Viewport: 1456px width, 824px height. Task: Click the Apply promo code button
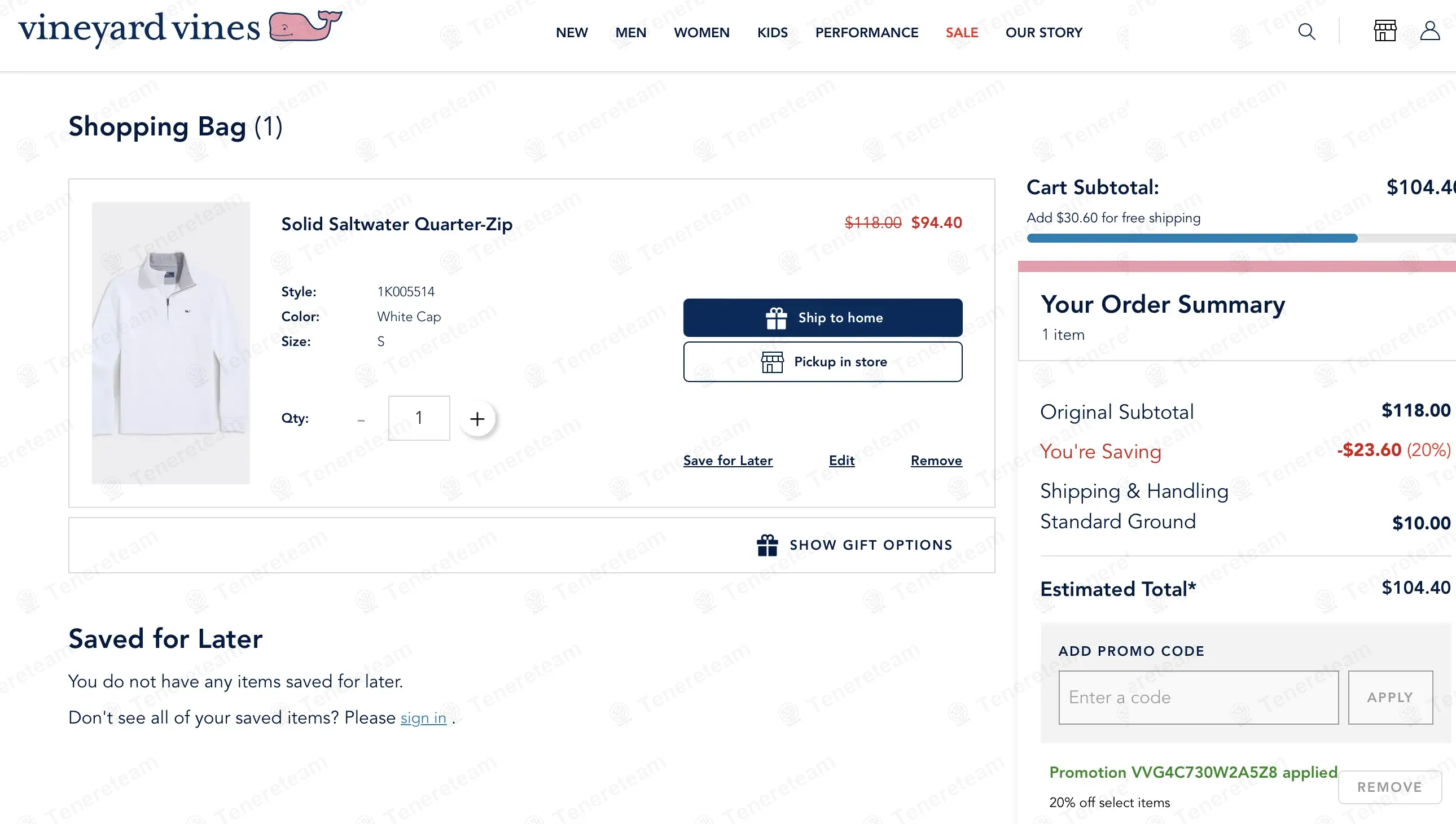[1390, 697]
